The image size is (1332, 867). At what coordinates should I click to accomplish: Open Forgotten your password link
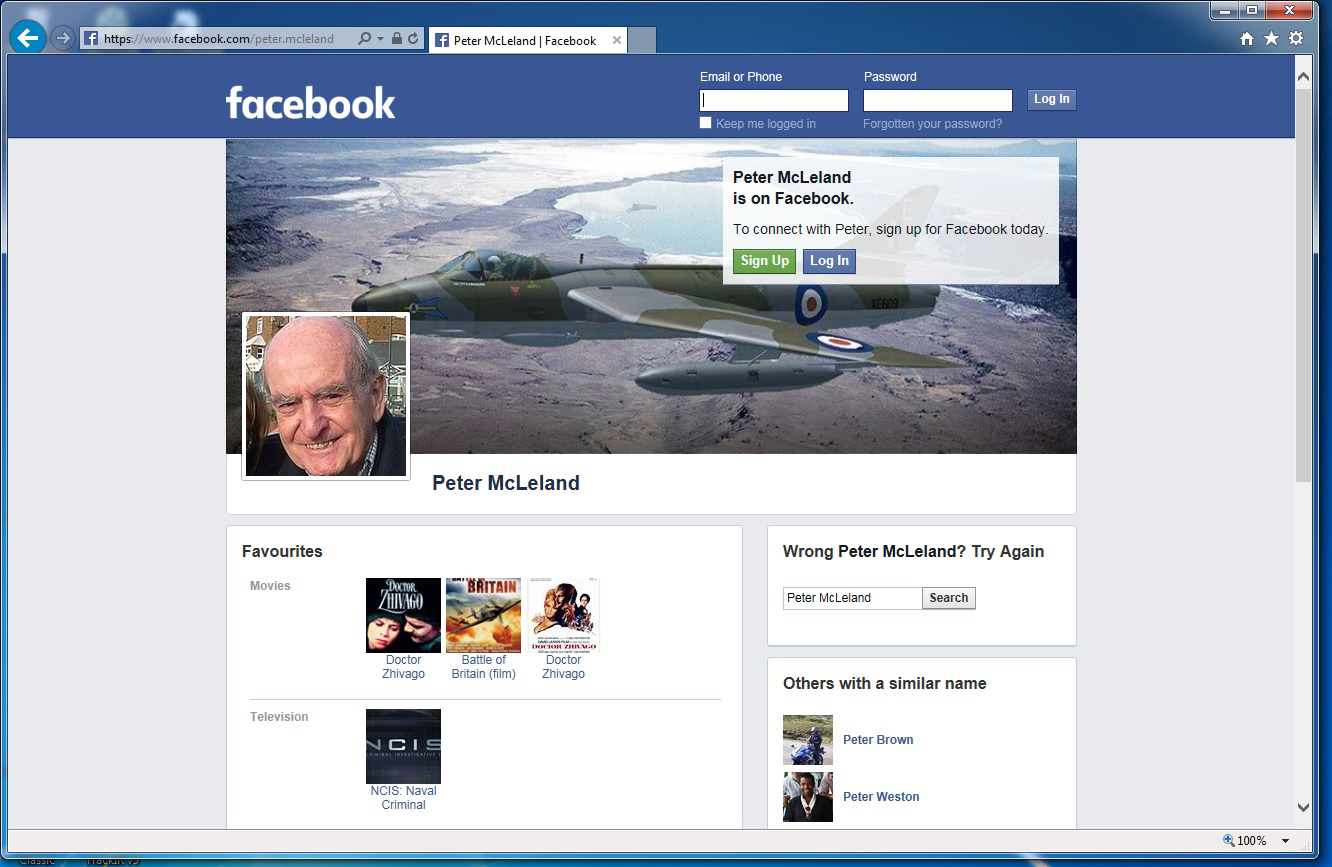[933, 124]
